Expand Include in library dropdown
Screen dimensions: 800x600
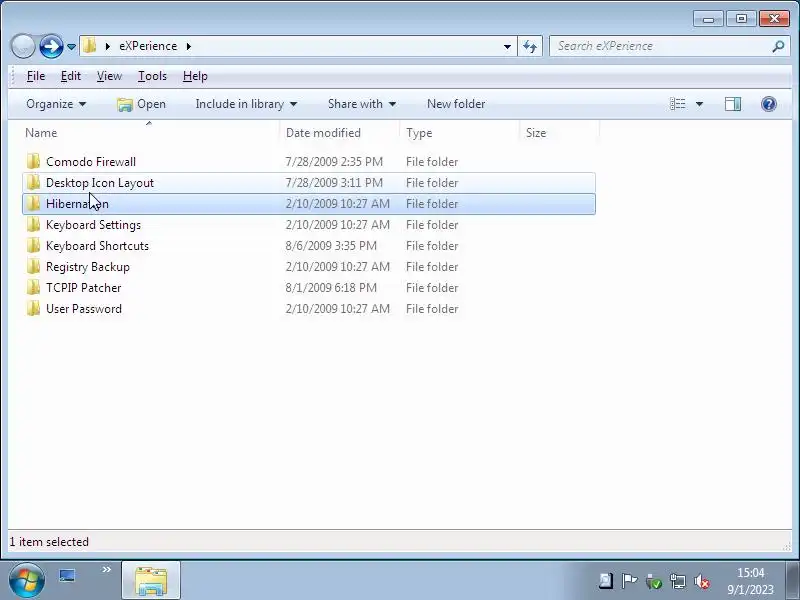(246, 104)
